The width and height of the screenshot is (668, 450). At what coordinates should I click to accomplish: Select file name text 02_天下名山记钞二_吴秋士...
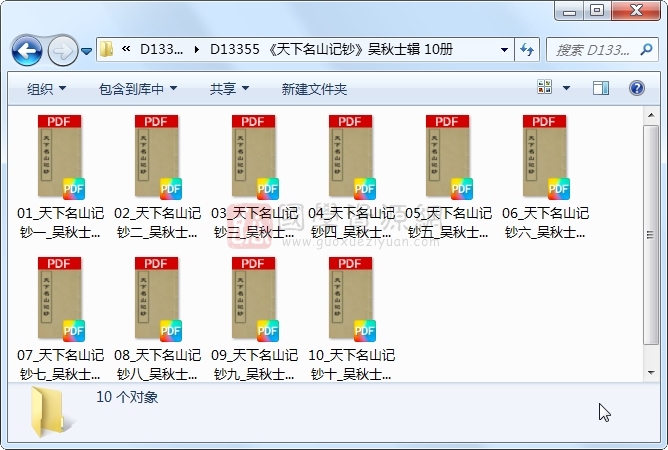[158, 222]
